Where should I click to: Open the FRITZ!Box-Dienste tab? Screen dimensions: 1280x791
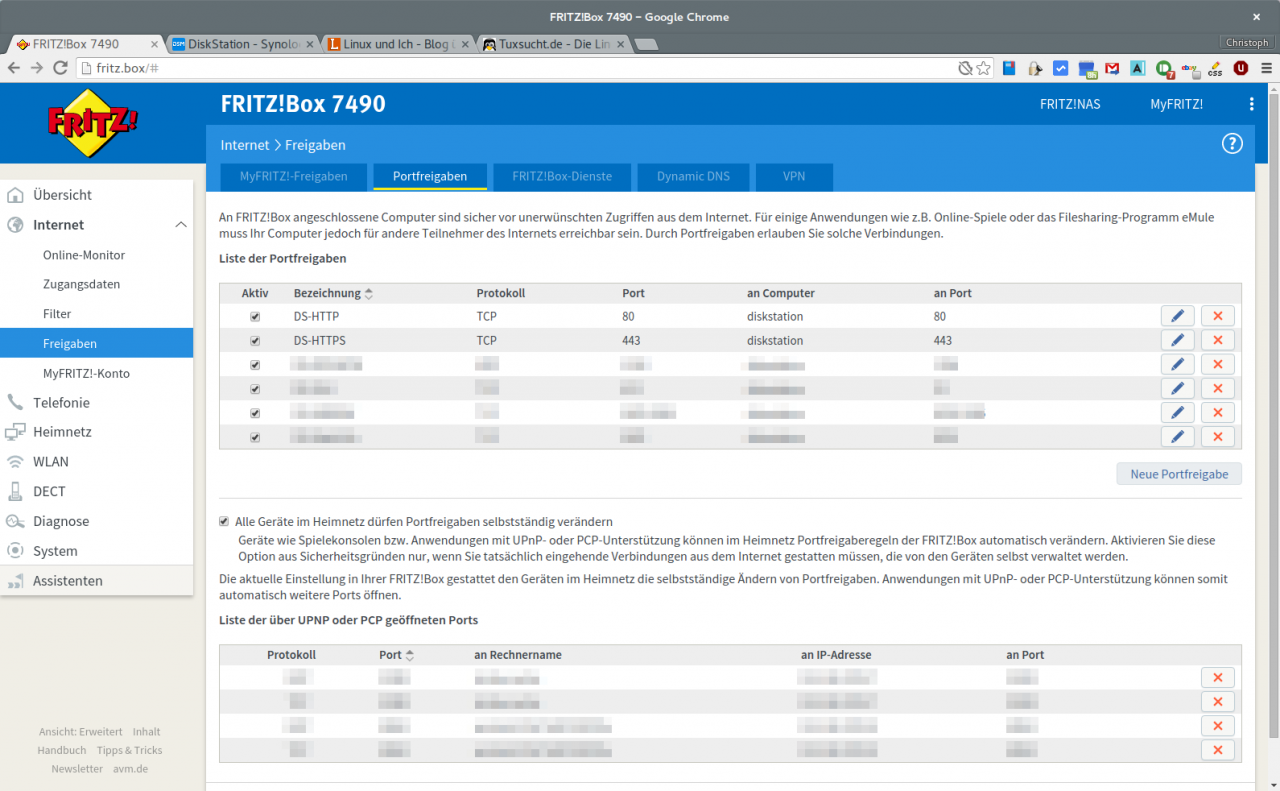[x=562, y=177]
